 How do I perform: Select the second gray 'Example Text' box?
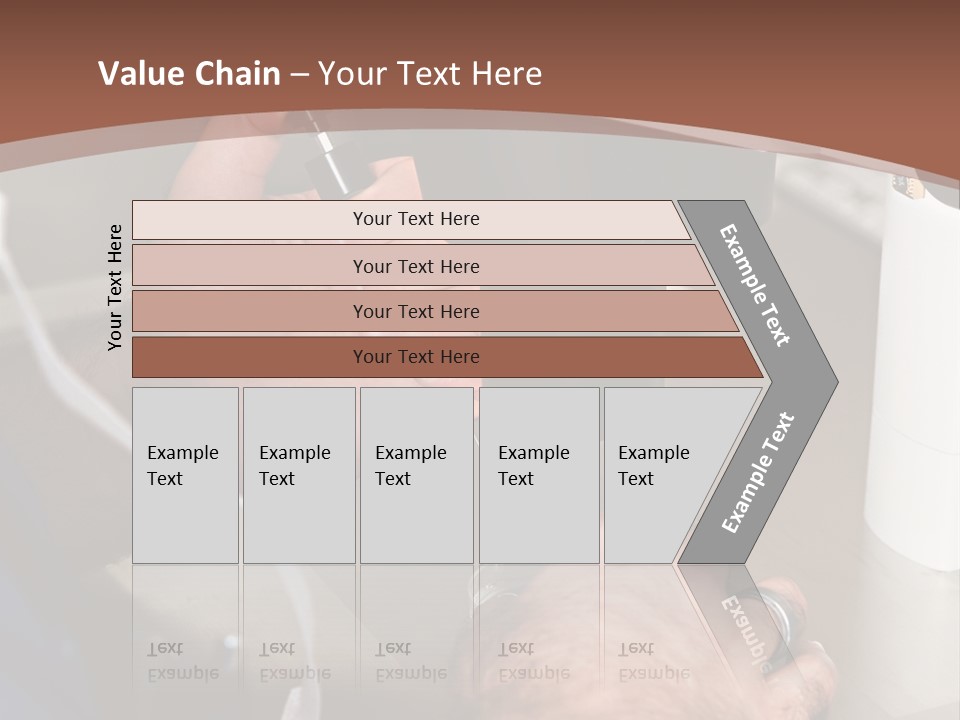pos(299,475)
